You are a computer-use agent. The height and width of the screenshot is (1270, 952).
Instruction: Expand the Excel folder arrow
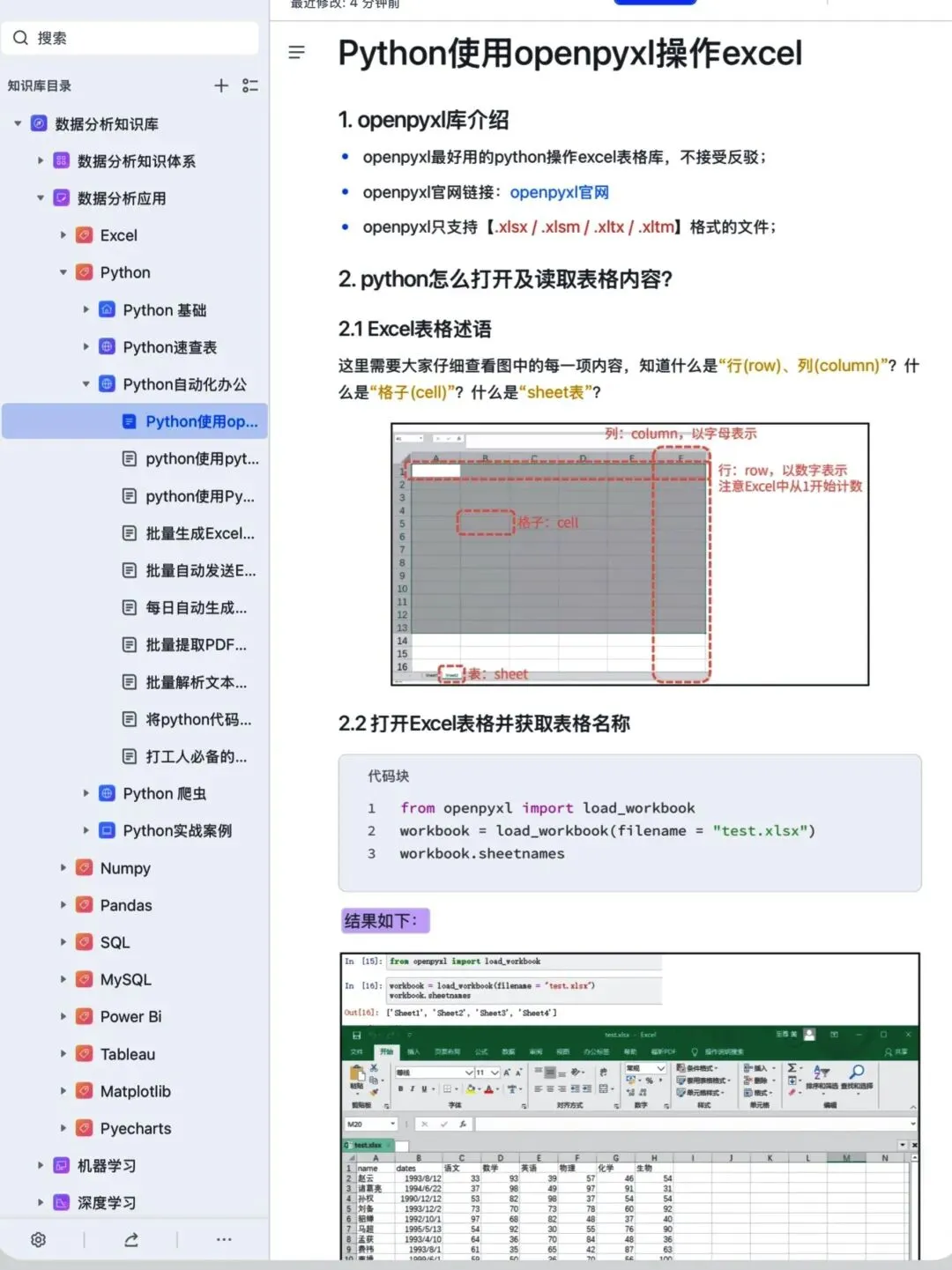click(63, 235)
